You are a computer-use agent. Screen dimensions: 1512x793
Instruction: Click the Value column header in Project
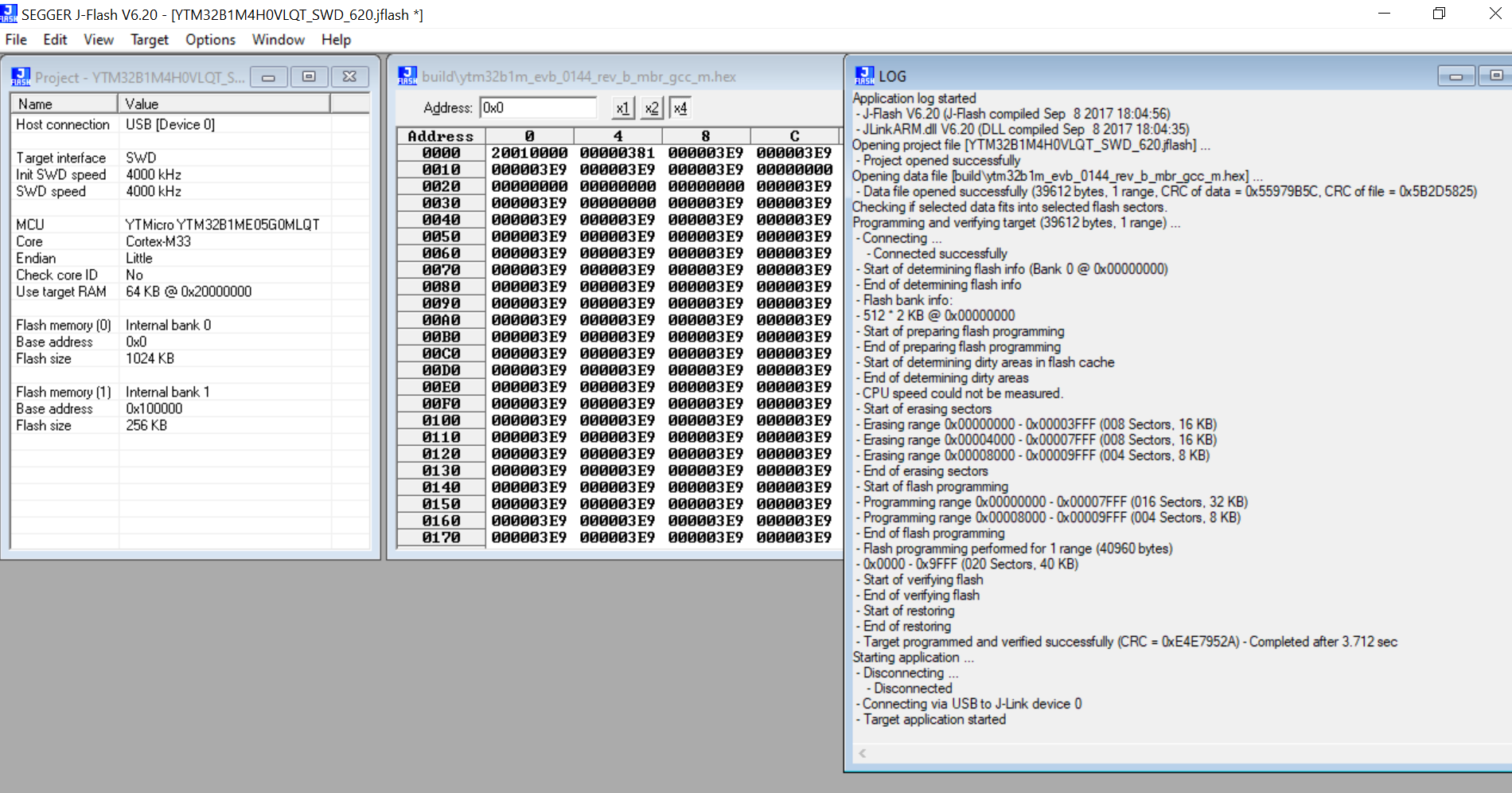point(224,104)
